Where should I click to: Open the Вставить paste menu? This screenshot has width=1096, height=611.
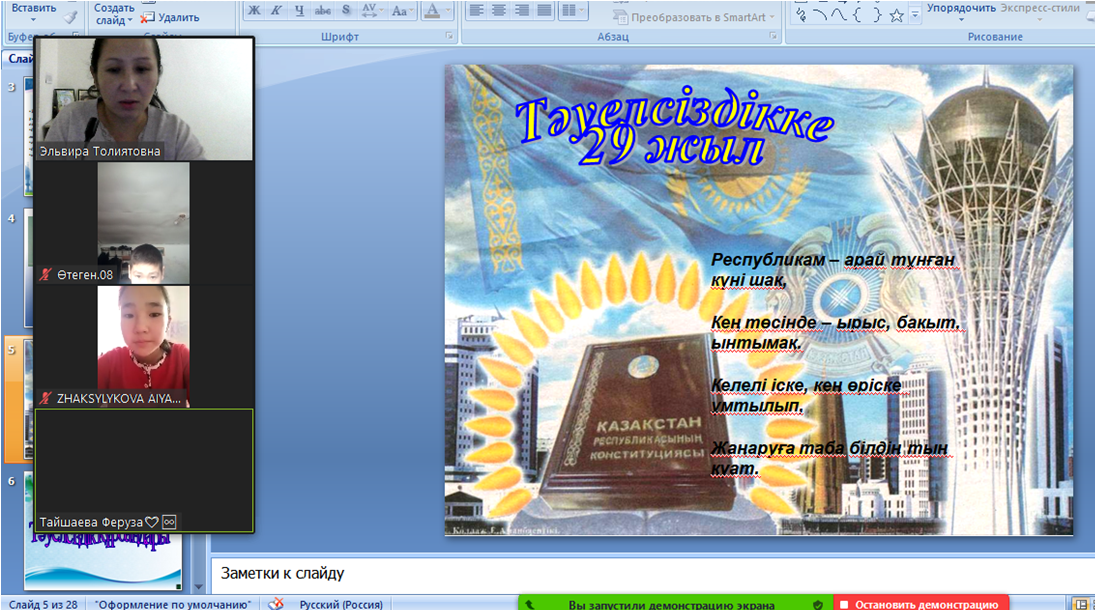tap(33, 8)
